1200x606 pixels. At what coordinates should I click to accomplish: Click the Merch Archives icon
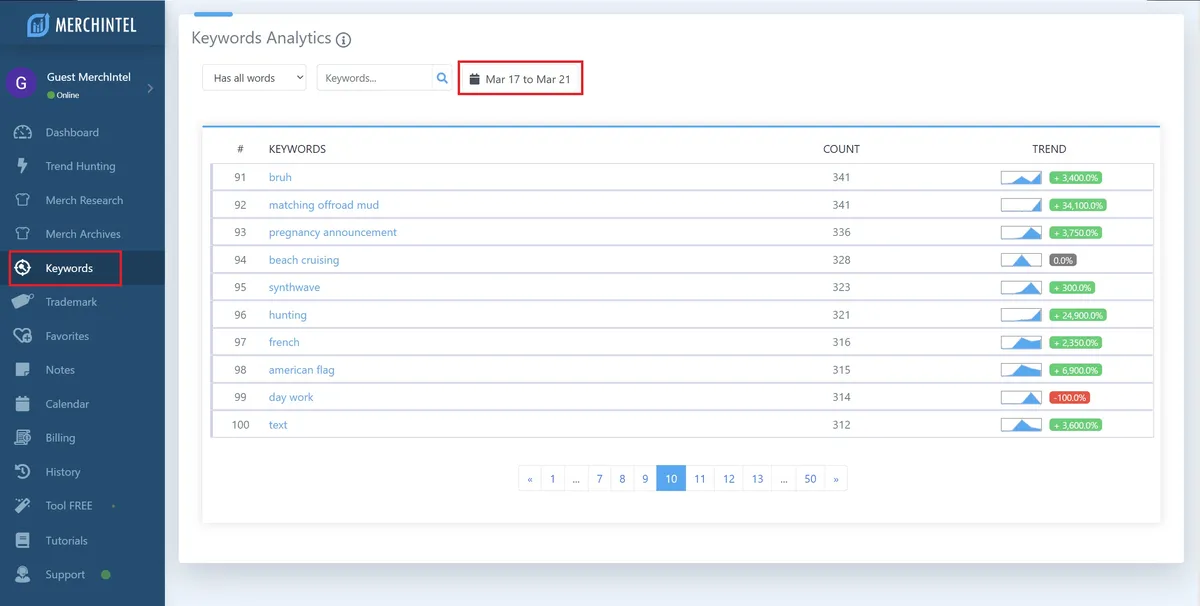point(24,233)
